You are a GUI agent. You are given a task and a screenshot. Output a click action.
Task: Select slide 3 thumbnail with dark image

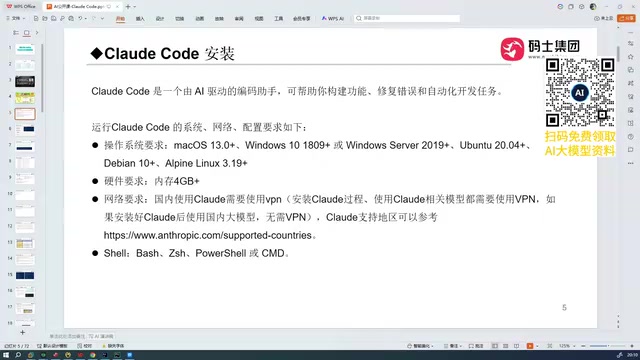25,81
